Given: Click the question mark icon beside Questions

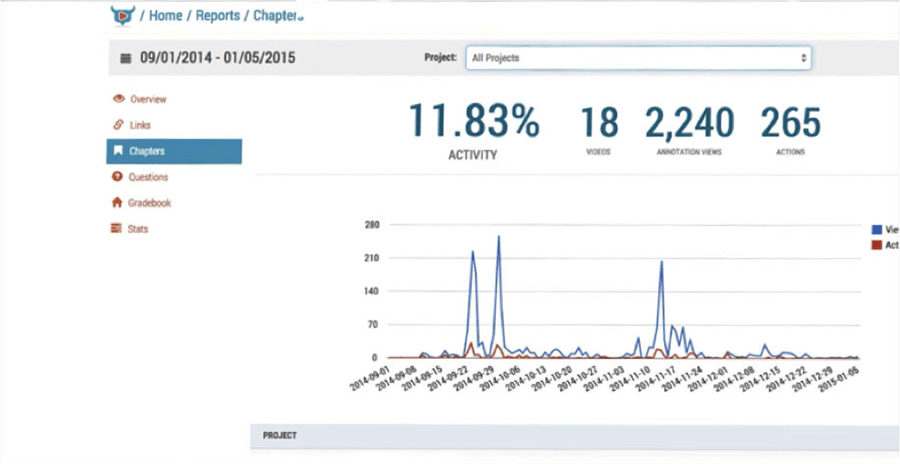Looking at the screenshot, I should tap(118, 177).
